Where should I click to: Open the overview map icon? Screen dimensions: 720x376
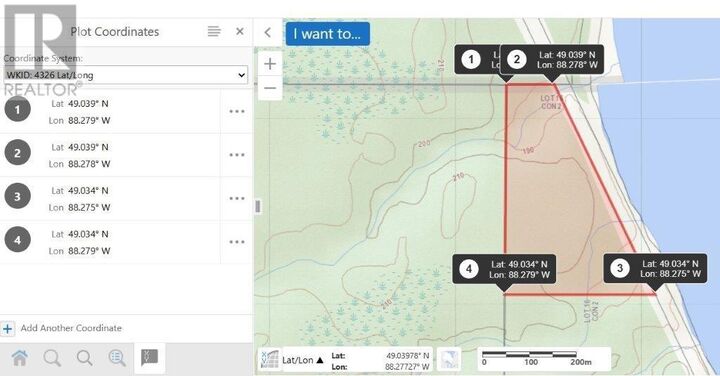449,359
